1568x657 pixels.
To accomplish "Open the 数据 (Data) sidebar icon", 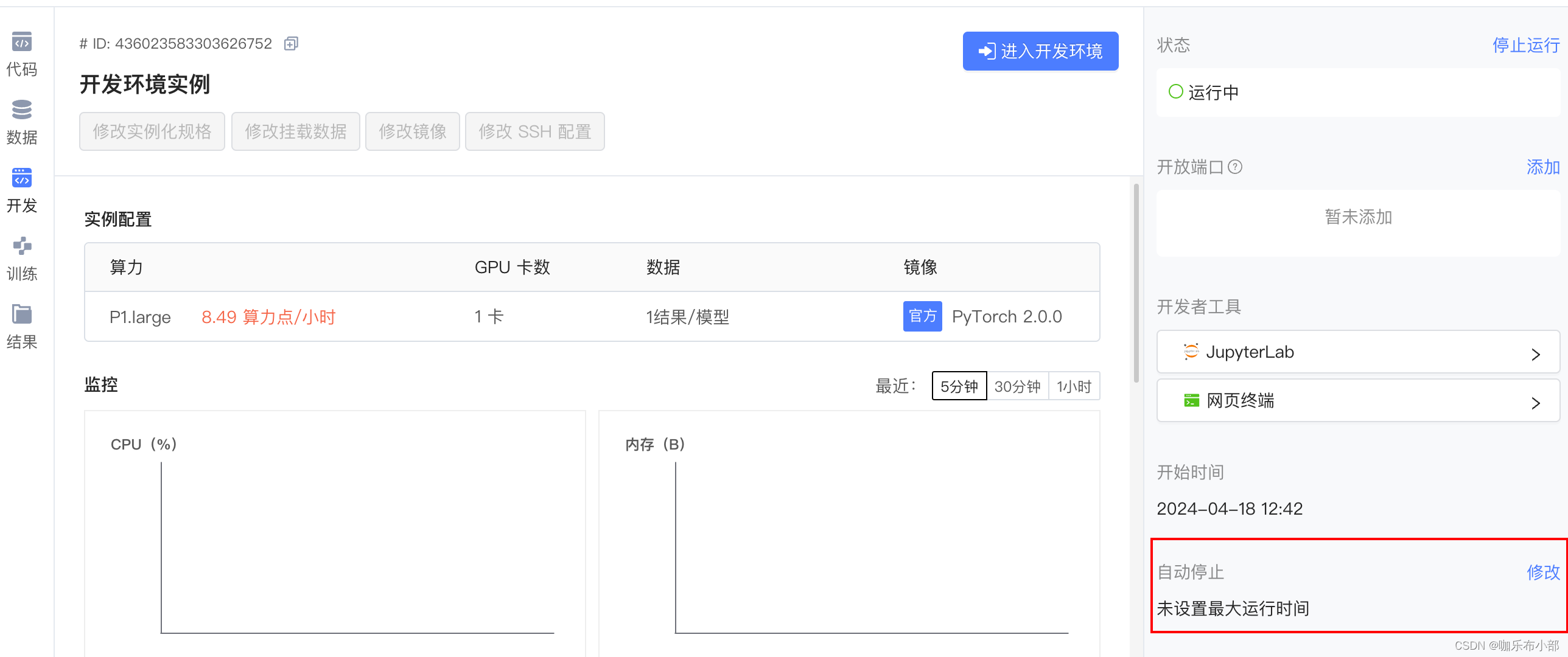I will 22,110.
